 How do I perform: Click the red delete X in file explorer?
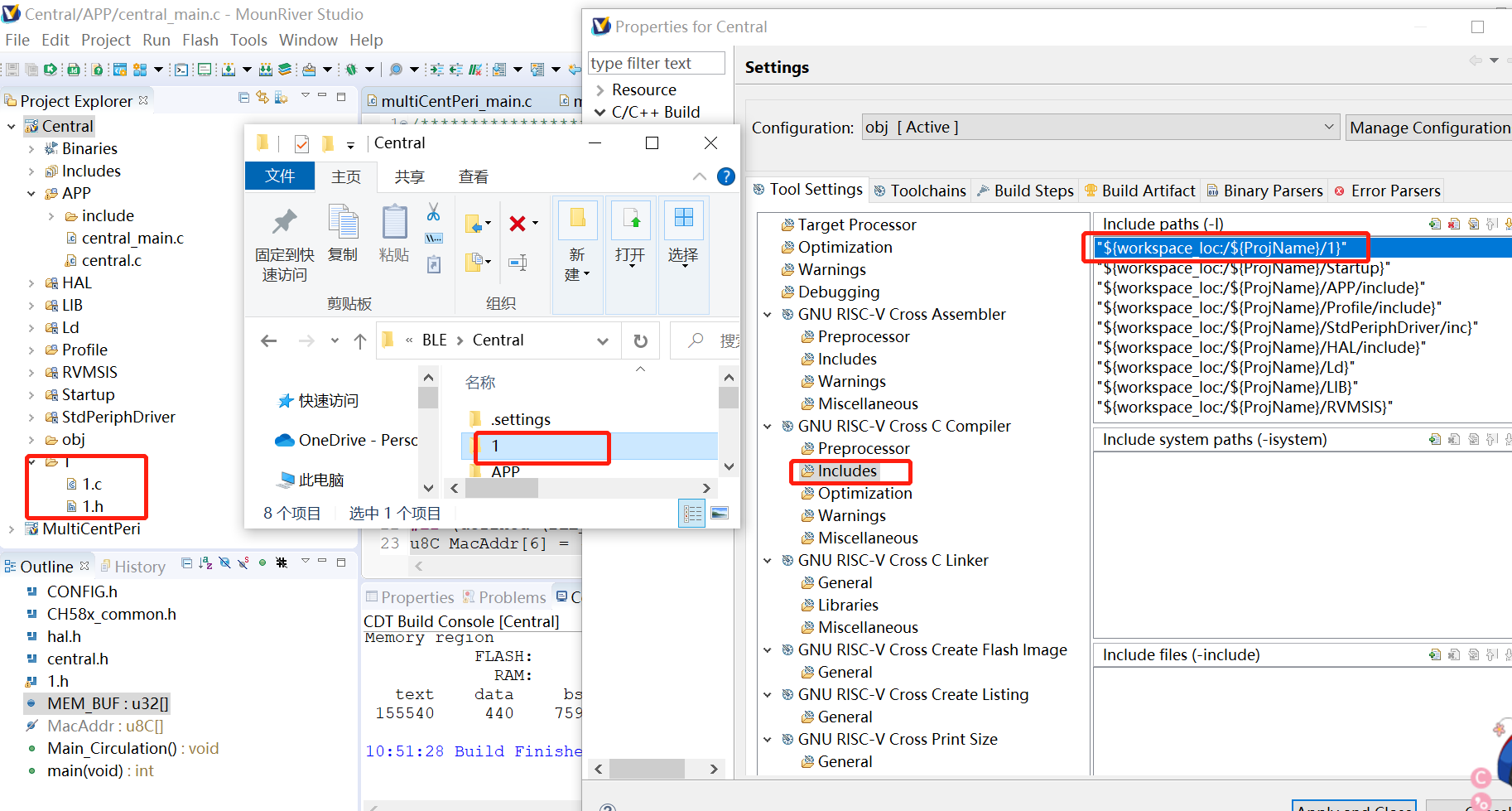coord(518,224)
